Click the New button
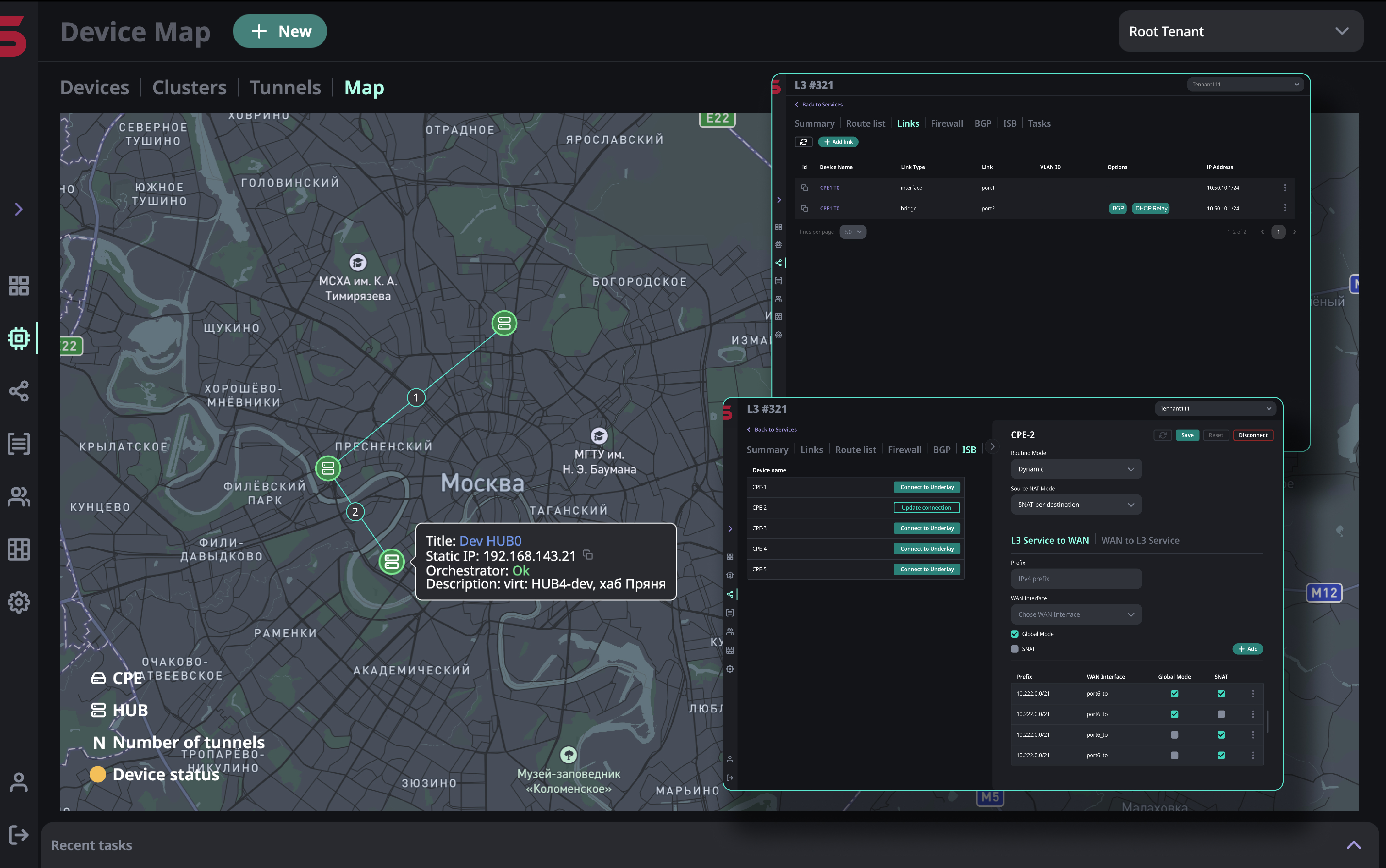Viewport: 1386px width, 868px height. (x=280, y=31)
